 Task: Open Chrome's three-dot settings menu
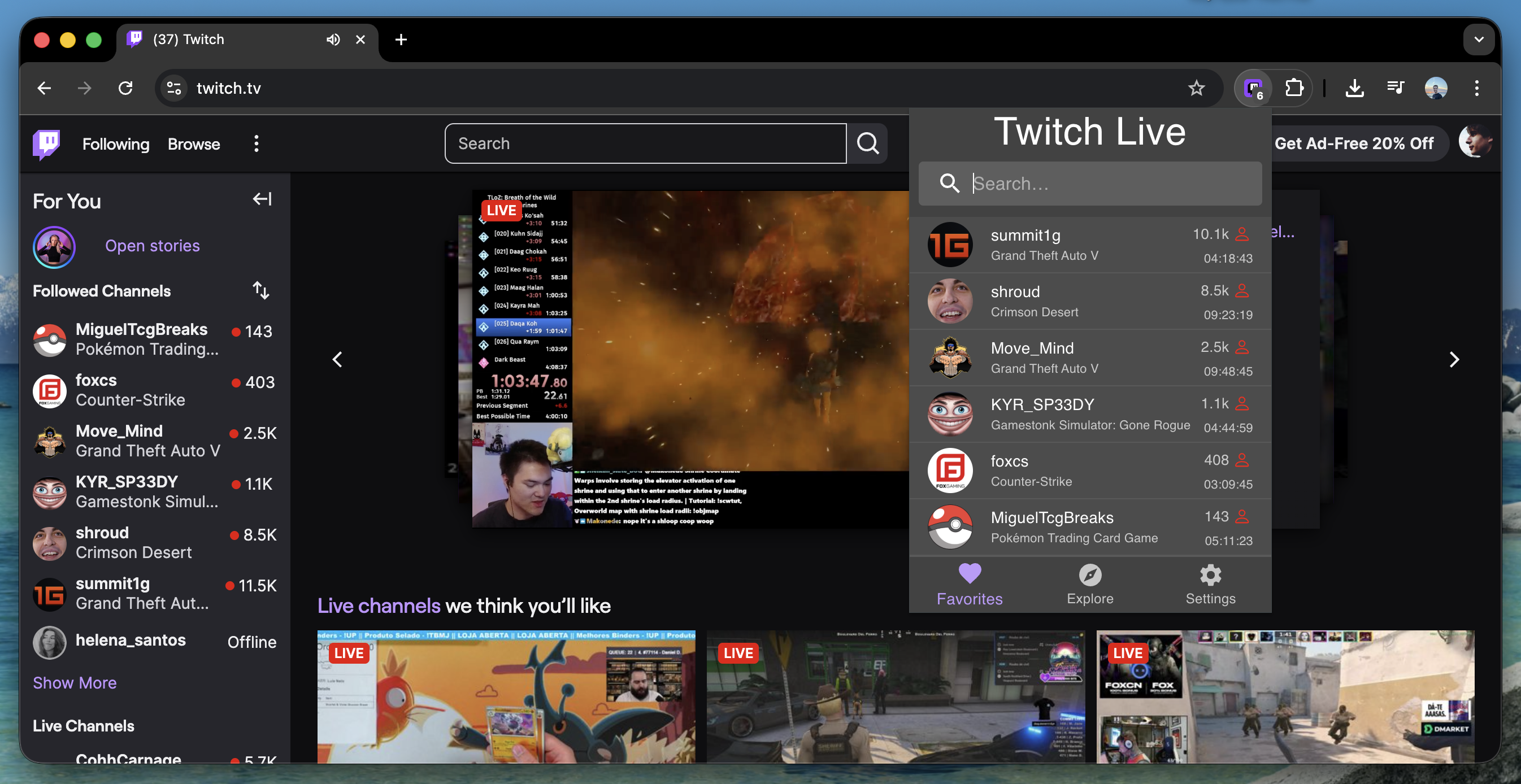[1476, 88]
